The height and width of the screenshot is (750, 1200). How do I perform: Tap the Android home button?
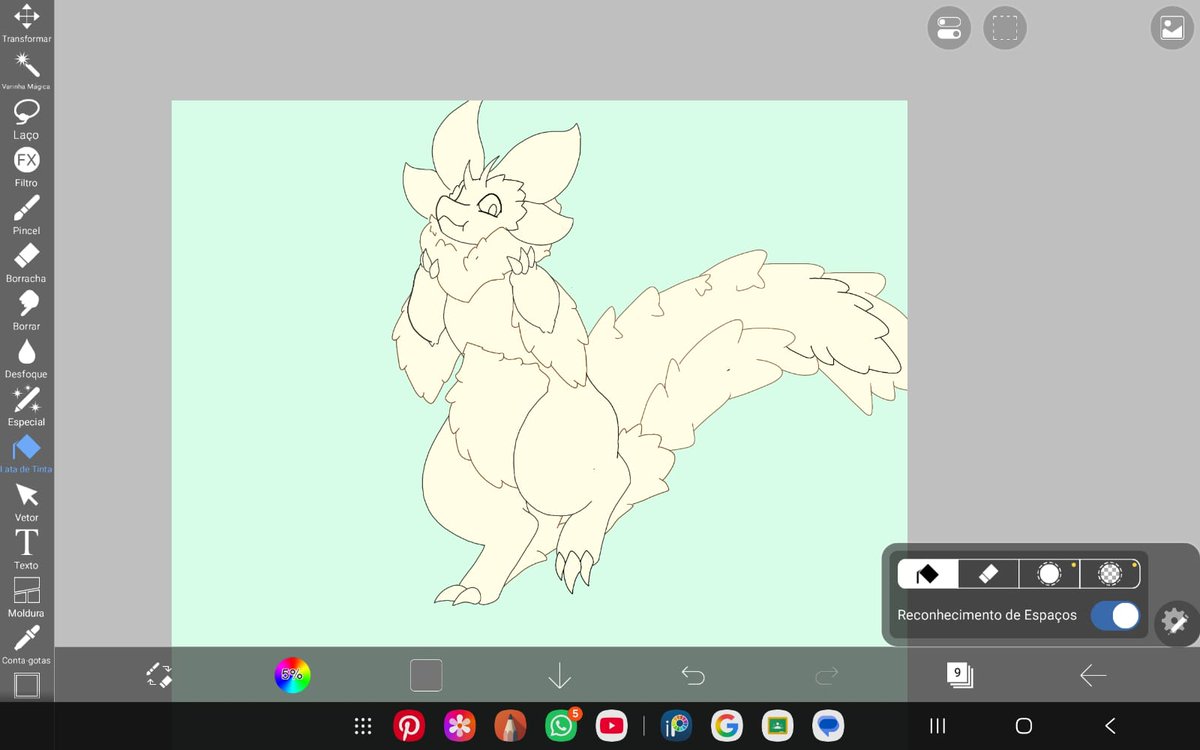click(x=1023, y=726)
